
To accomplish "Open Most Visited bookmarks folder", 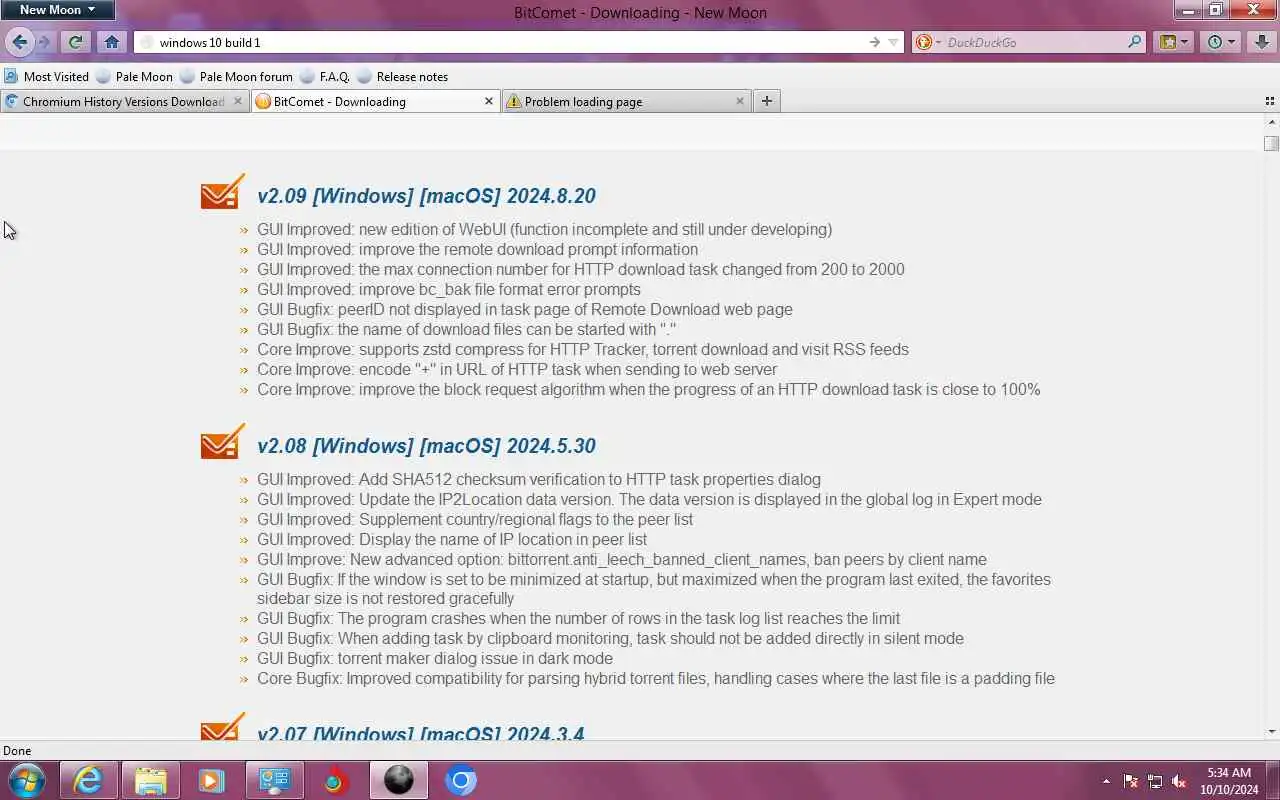I will 47,76.
